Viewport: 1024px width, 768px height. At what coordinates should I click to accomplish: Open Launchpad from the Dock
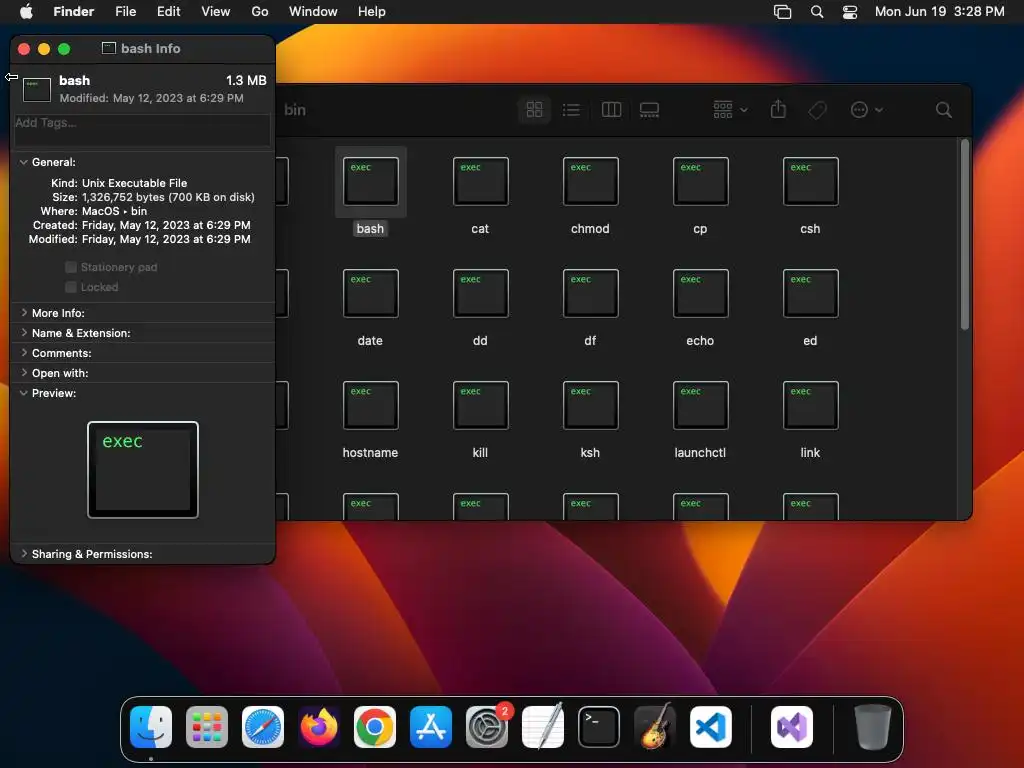[x=207, y=727]
